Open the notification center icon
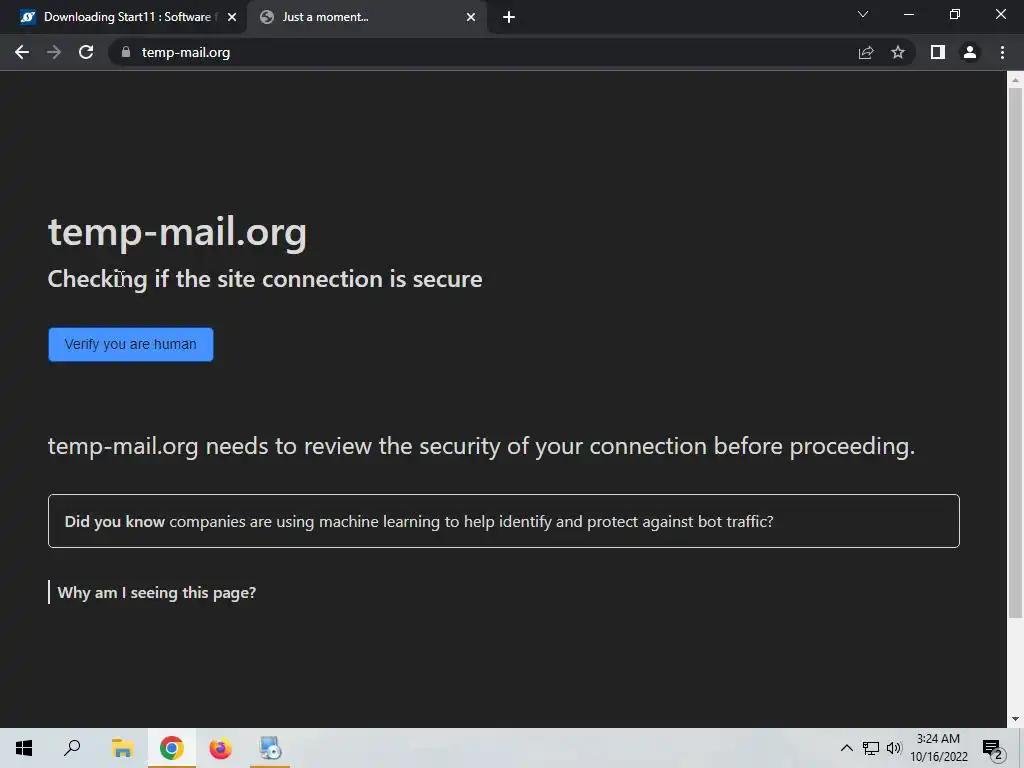The height and width of the screenshot is (768, 1024). (993, 748)
